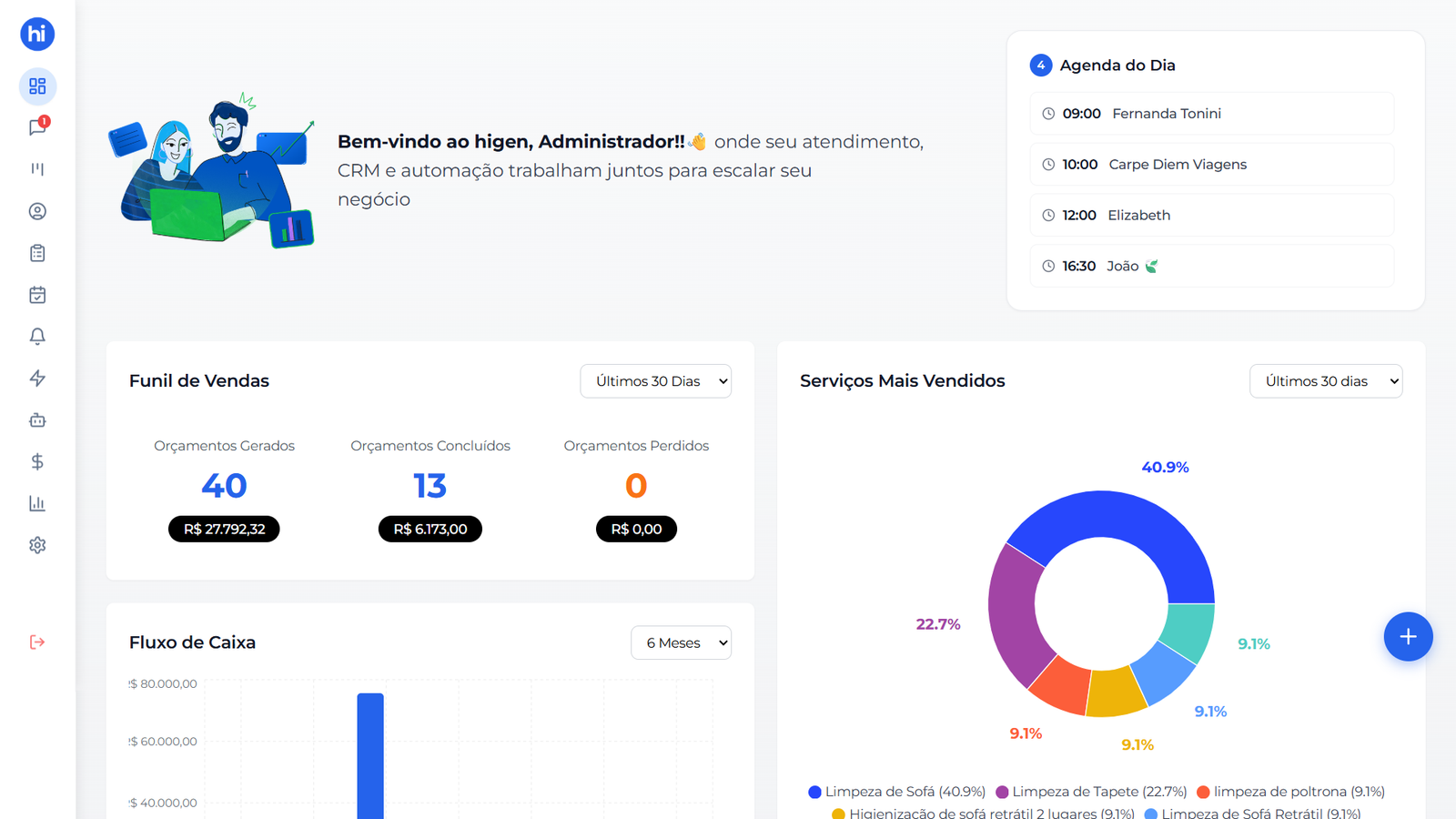The width and height of the screenshot is (1456, 819).
Task: Open the clipboard list icon in sidebar
Action: [37, 253]
